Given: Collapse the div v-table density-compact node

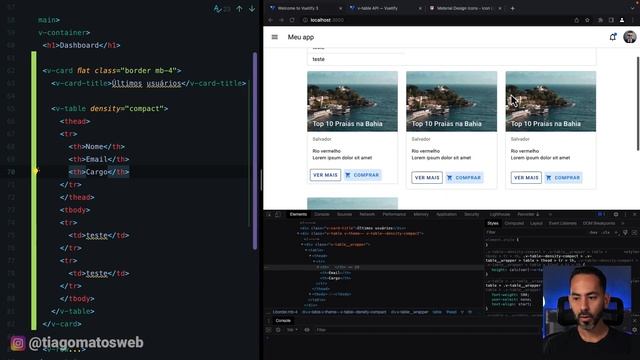Looking at the screenshot, I should click(299, 233).
